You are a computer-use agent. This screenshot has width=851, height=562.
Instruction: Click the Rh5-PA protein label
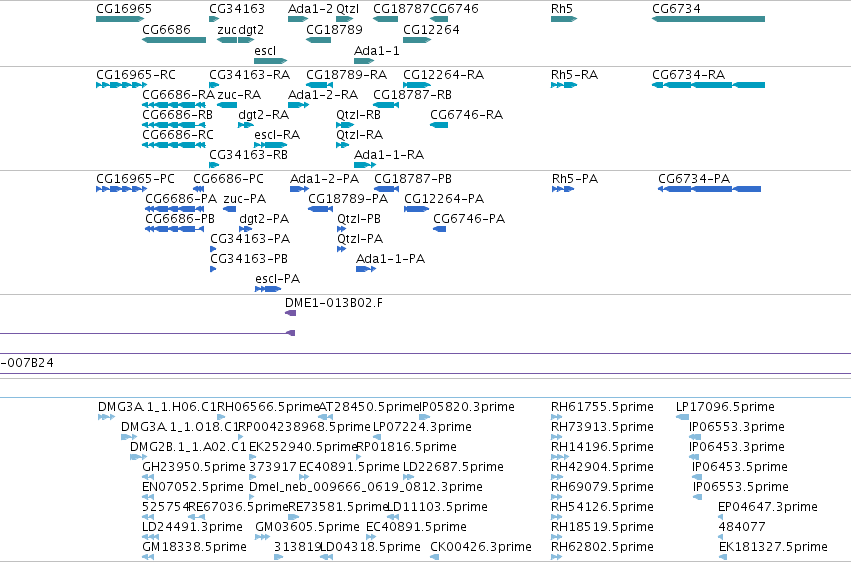(575, 179)
